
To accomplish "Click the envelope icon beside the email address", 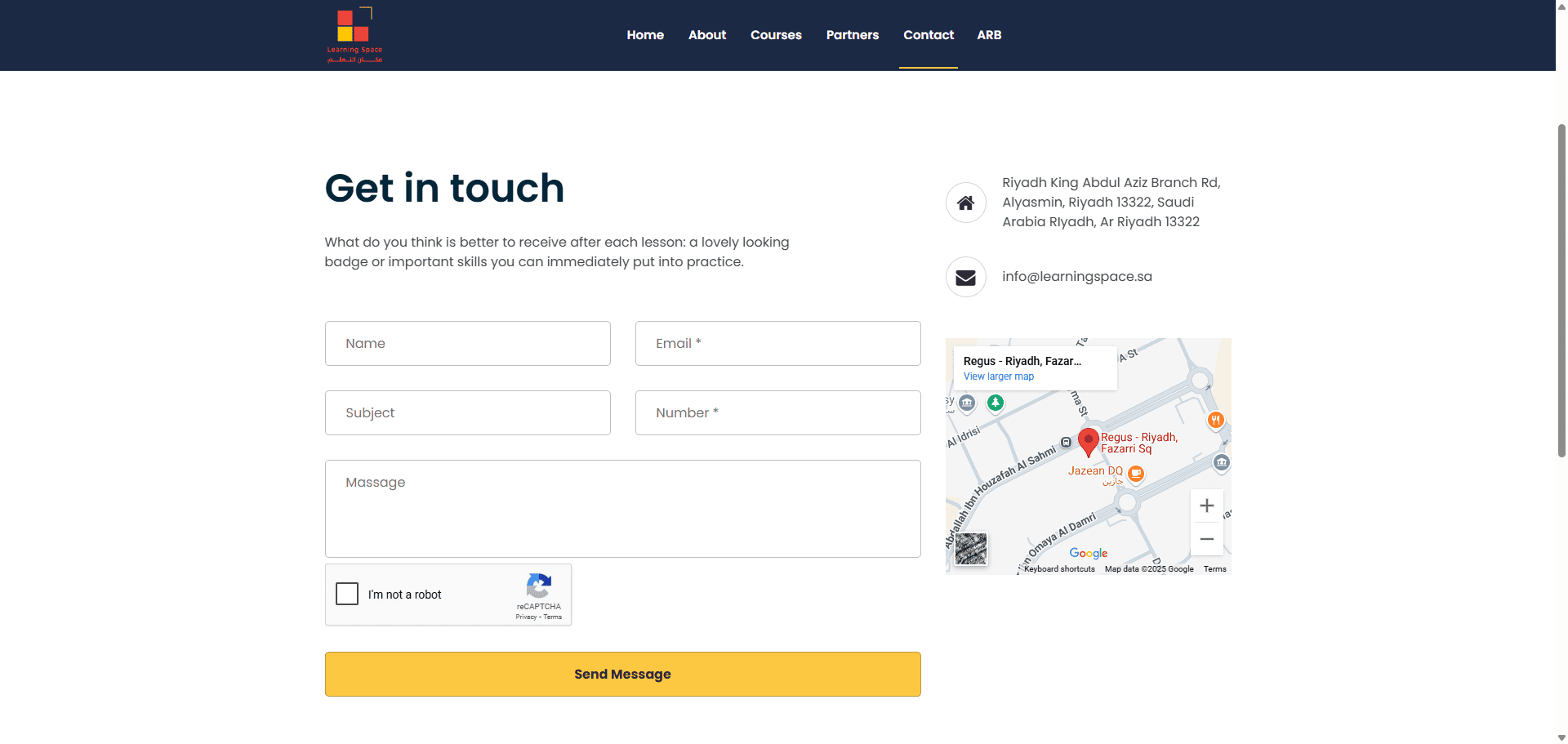I will click(965, 277).
